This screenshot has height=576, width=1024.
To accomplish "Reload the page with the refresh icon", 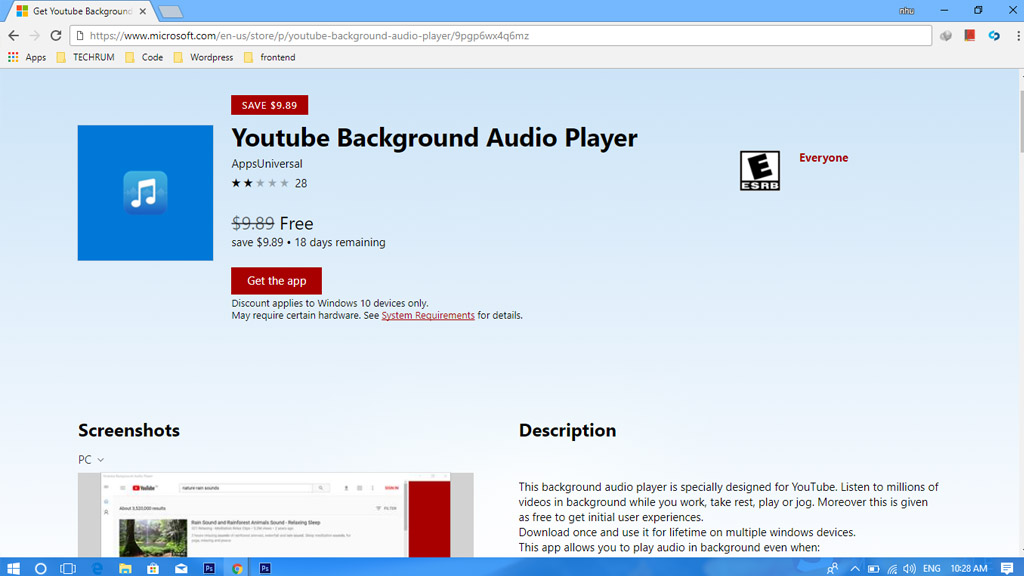I will pyautogui.click(x=56, y=36).
